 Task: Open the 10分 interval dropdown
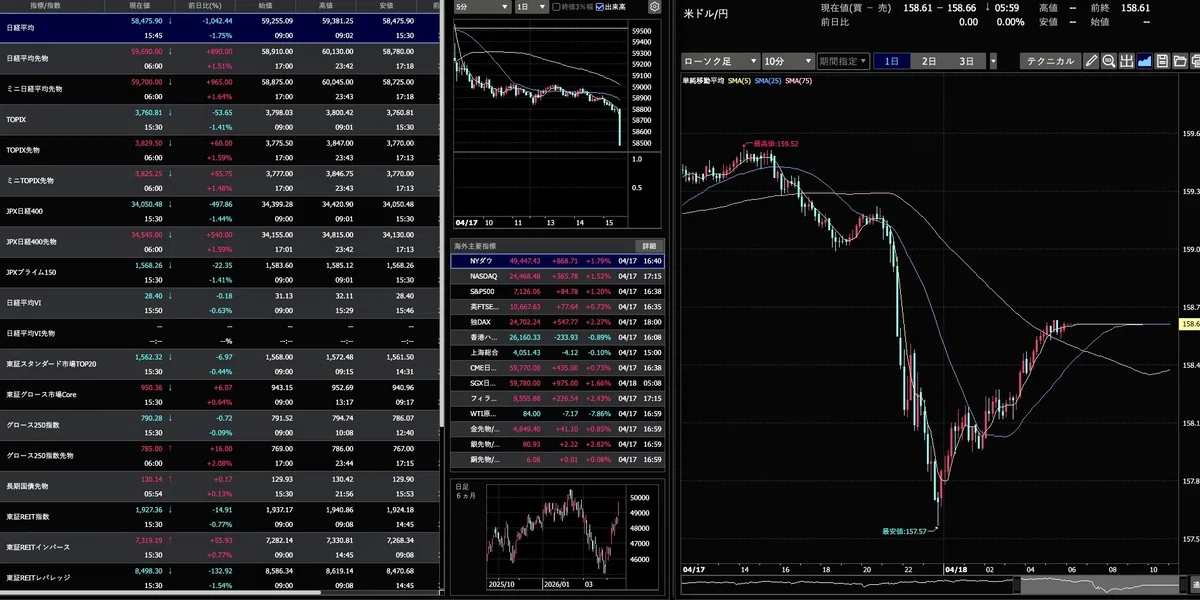click(787, 61)
